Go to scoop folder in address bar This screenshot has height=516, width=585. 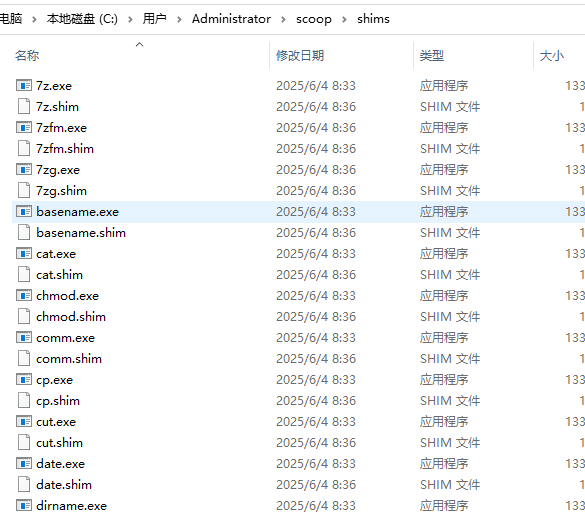coord(314,19)
